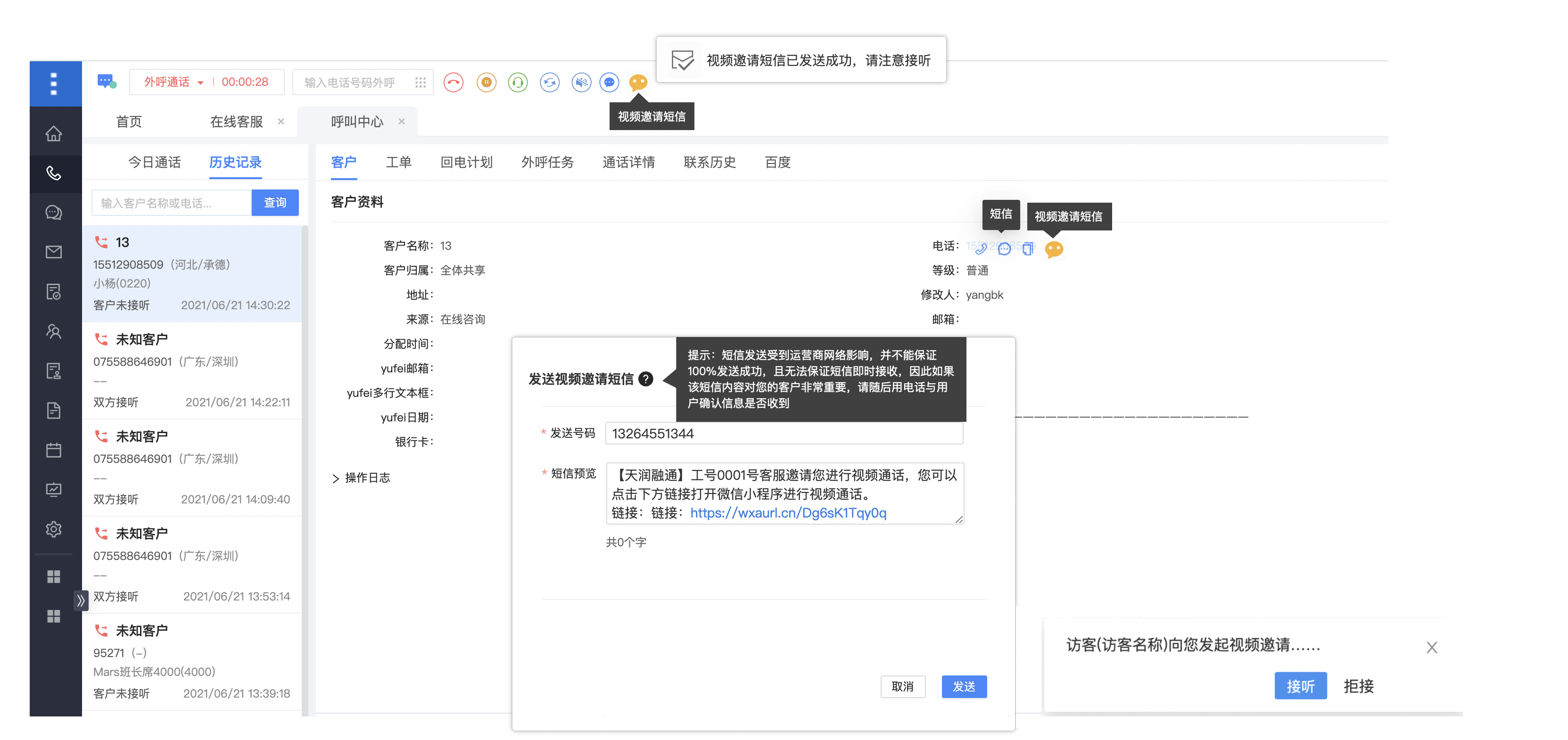Screen dimensions: 1568x740
Task: Mute the call with speaker-off icon
Action: point(581,82)
